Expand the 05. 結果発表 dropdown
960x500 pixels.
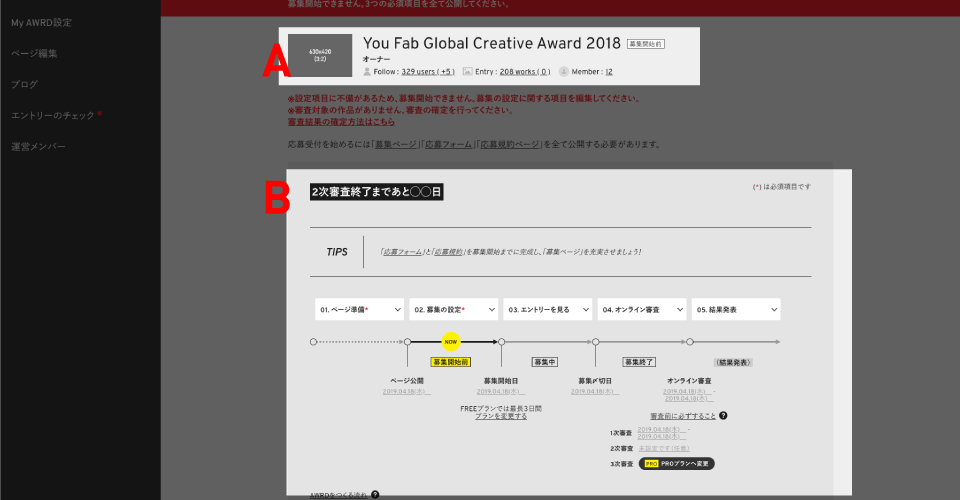pos(736,309)
